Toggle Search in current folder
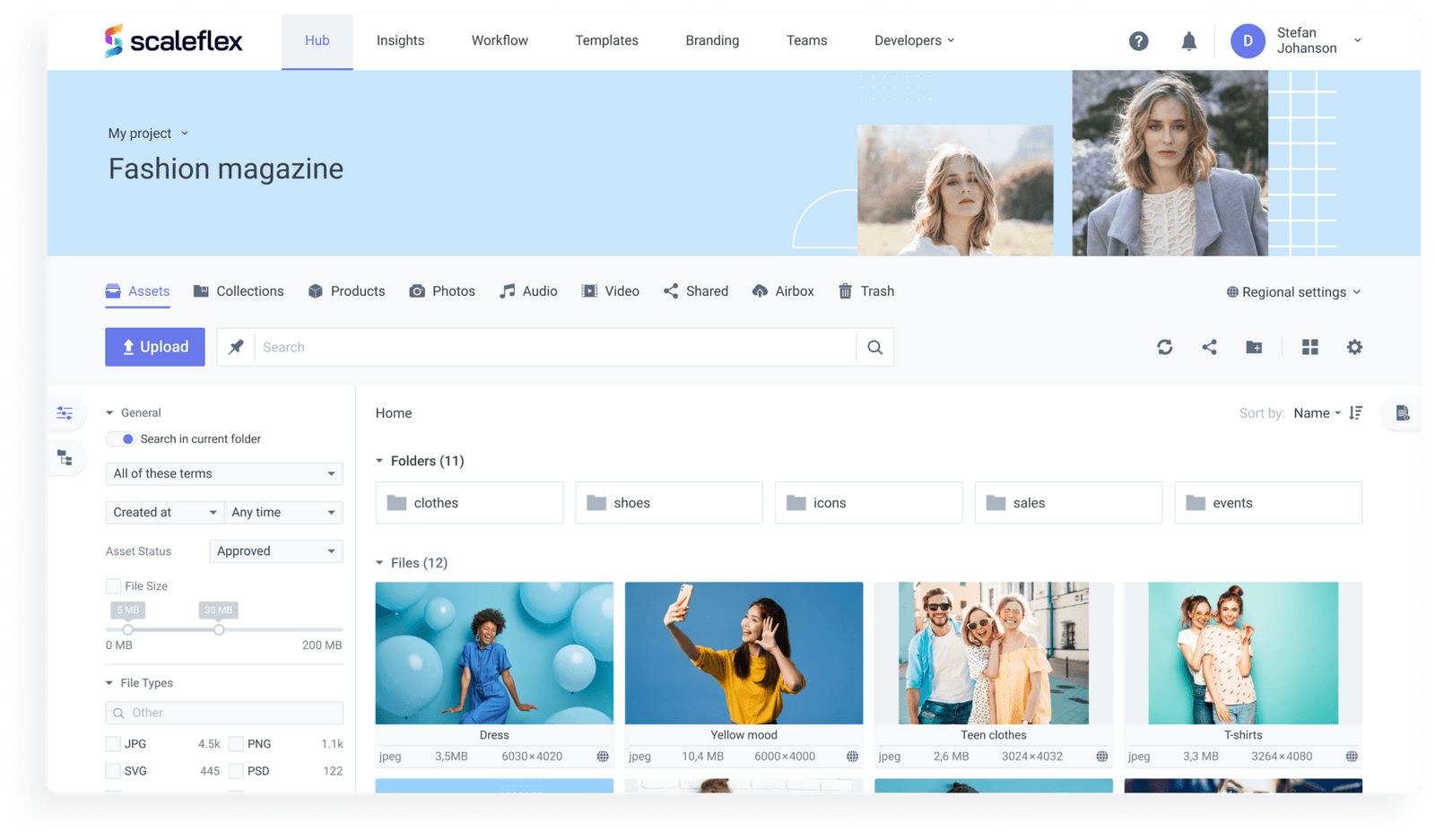1435x840 pixels. (121, 438)
